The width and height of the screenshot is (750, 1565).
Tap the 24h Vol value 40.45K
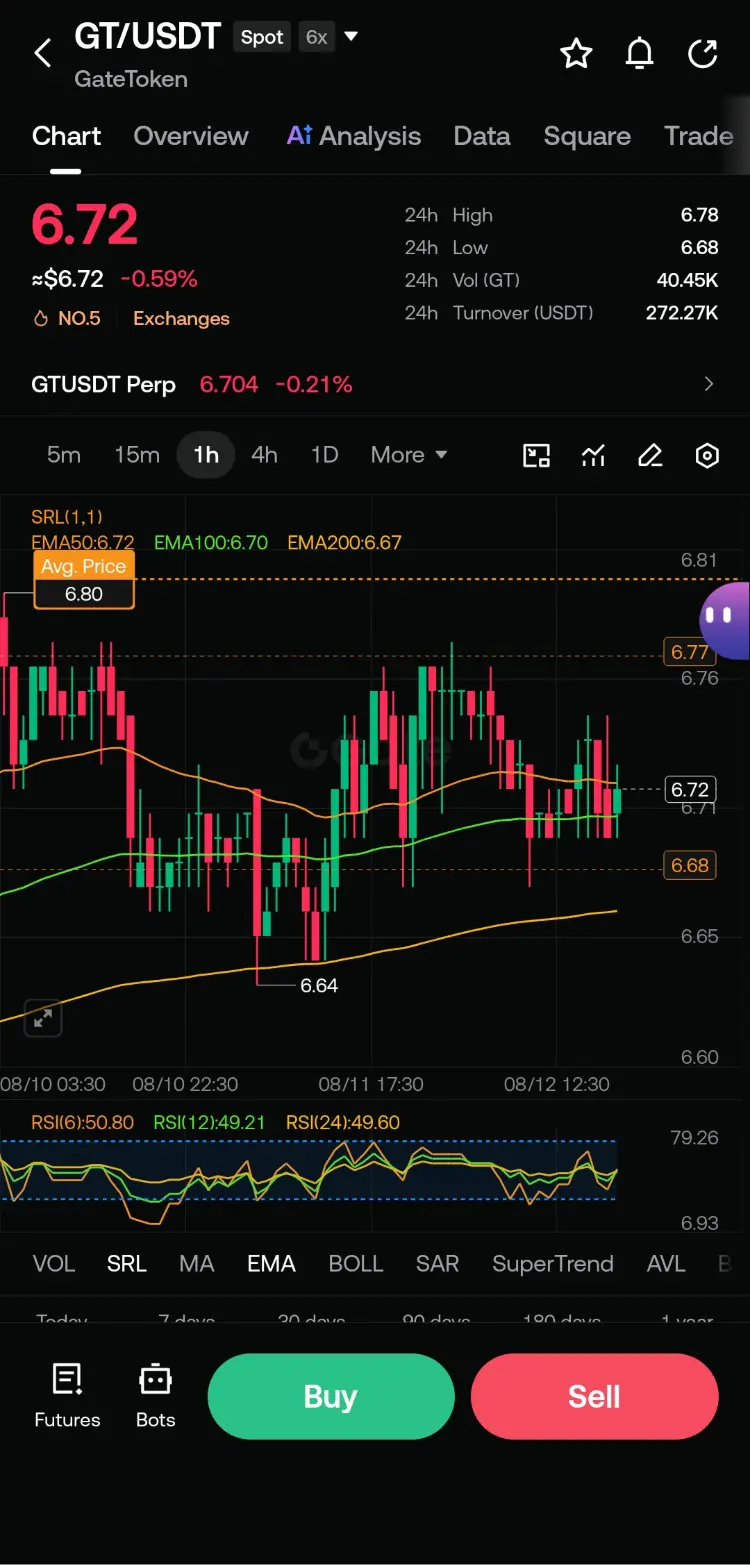pyautogui.click(x=688, y=280)
